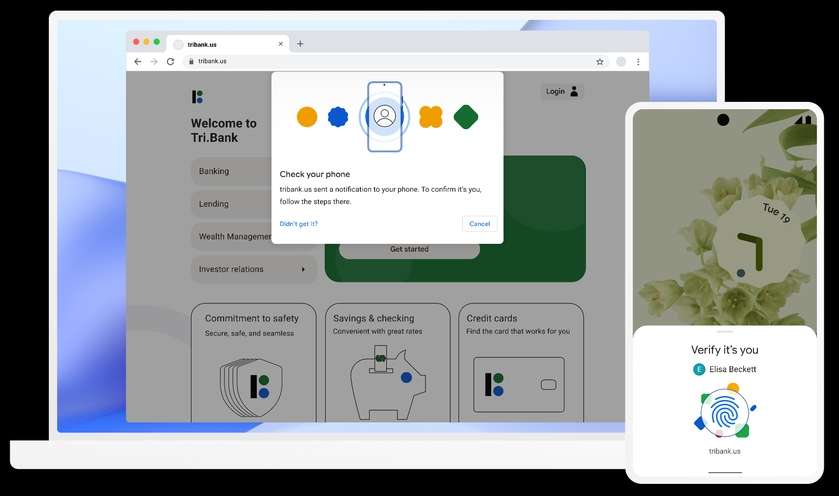Click the "Check your phone" heading
Viewport: 839px width, 496px height.
[315, 174]
